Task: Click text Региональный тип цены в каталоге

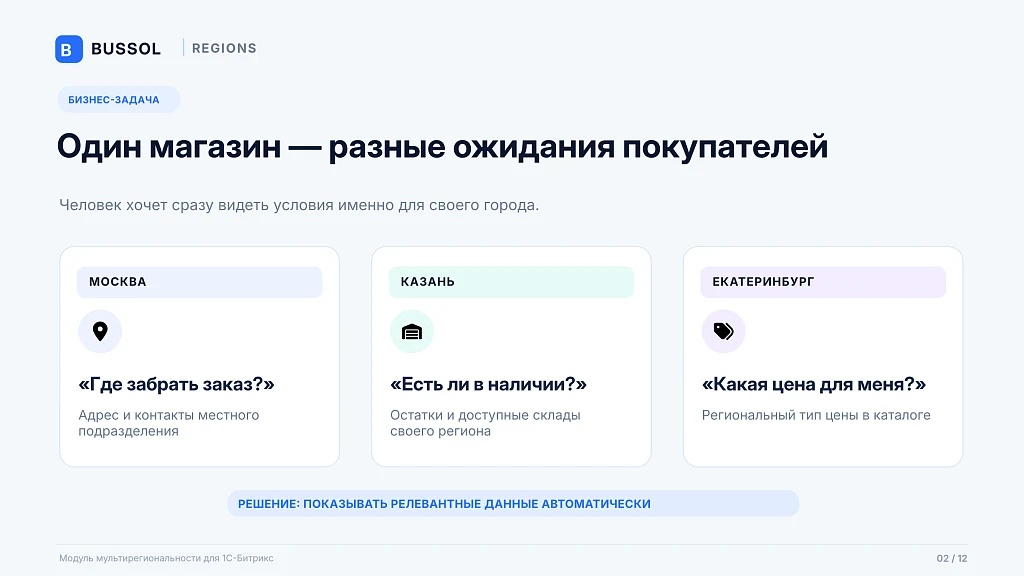Action: (x=816, y=415)
